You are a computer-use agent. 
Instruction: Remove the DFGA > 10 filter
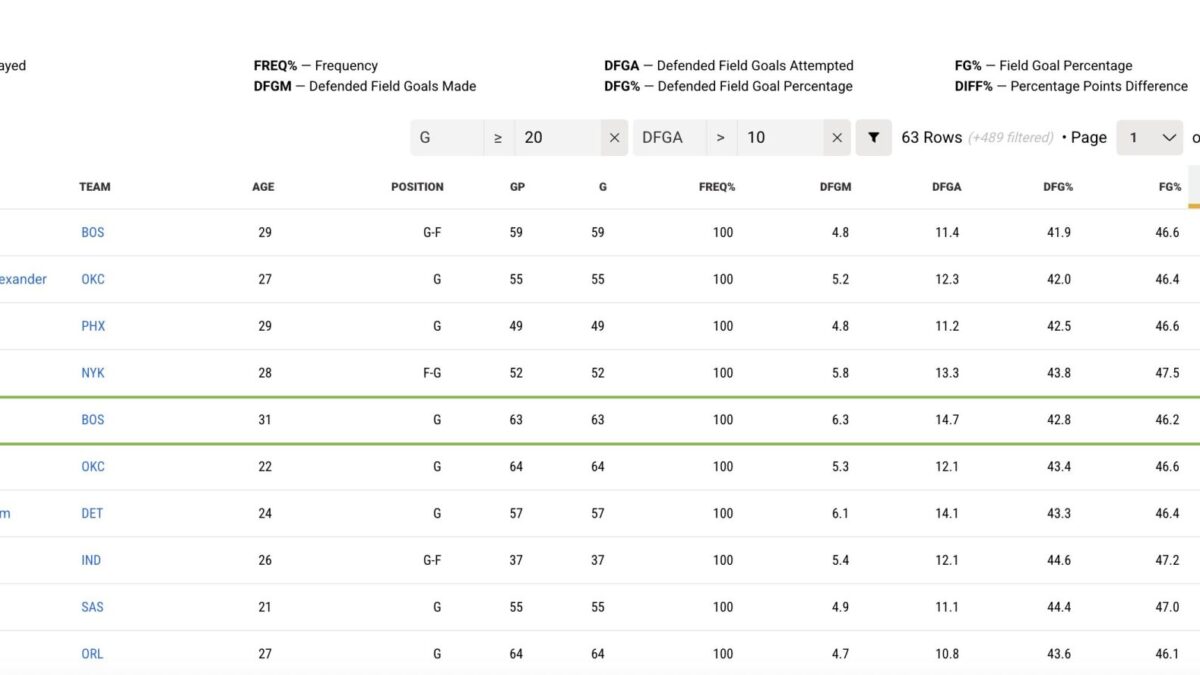pos(837,137)
